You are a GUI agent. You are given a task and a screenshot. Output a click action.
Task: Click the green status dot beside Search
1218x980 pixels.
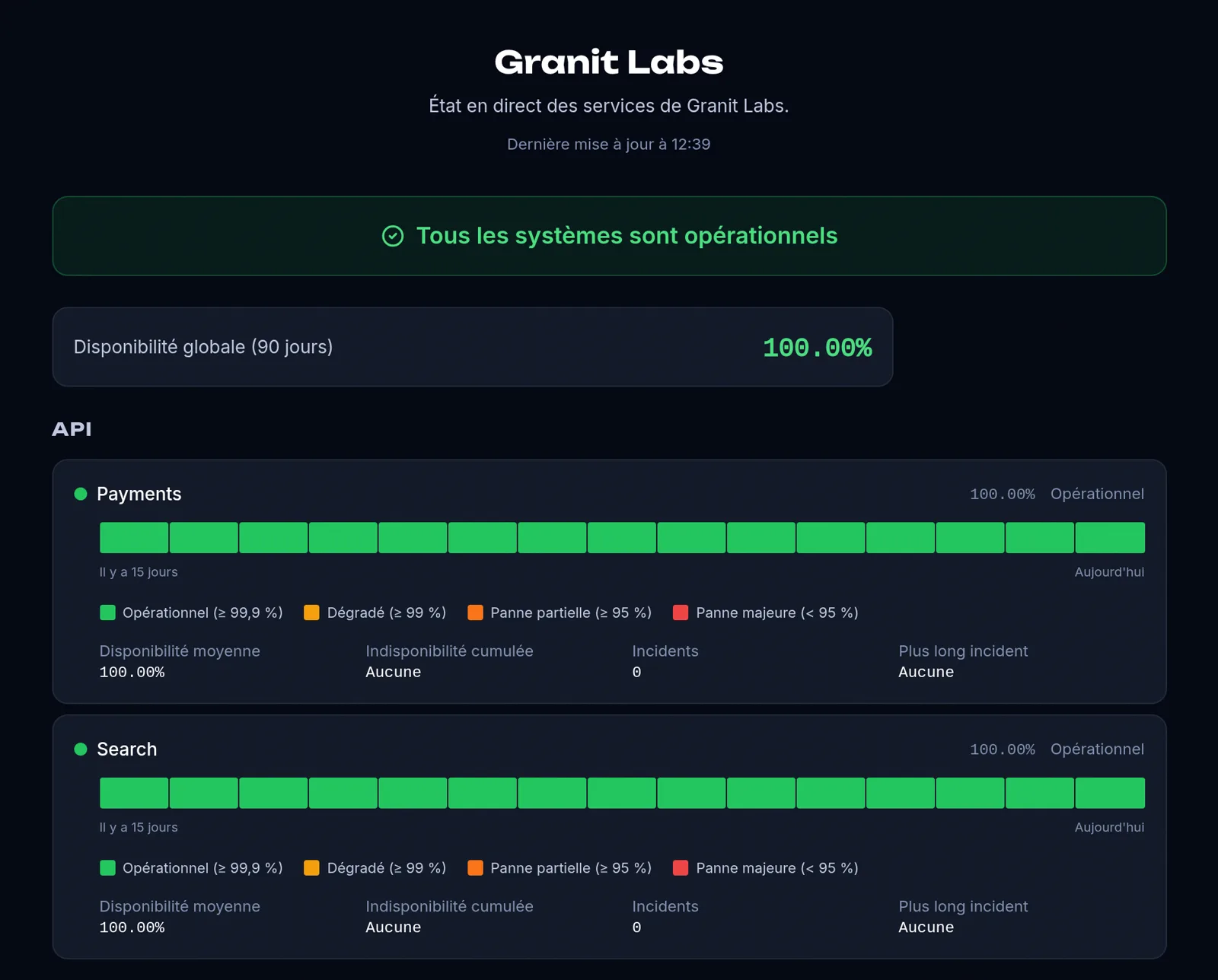[x=81, y=749]
